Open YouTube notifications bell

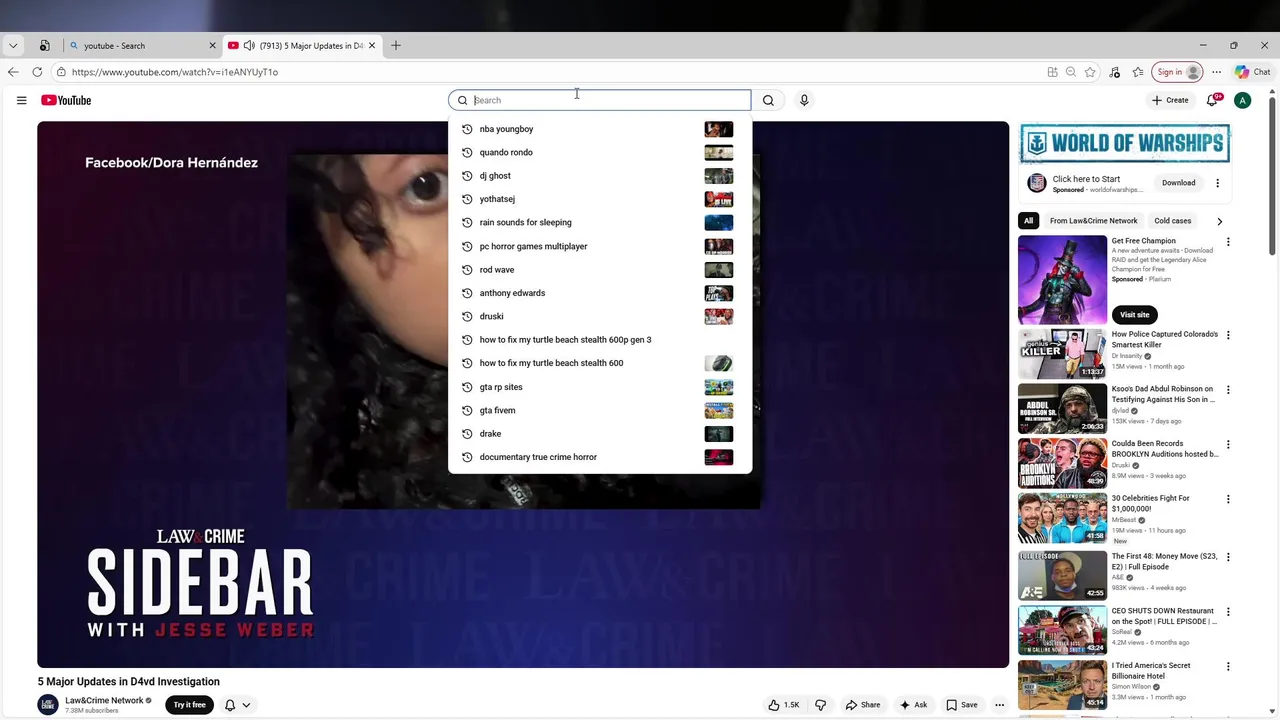1213,100
